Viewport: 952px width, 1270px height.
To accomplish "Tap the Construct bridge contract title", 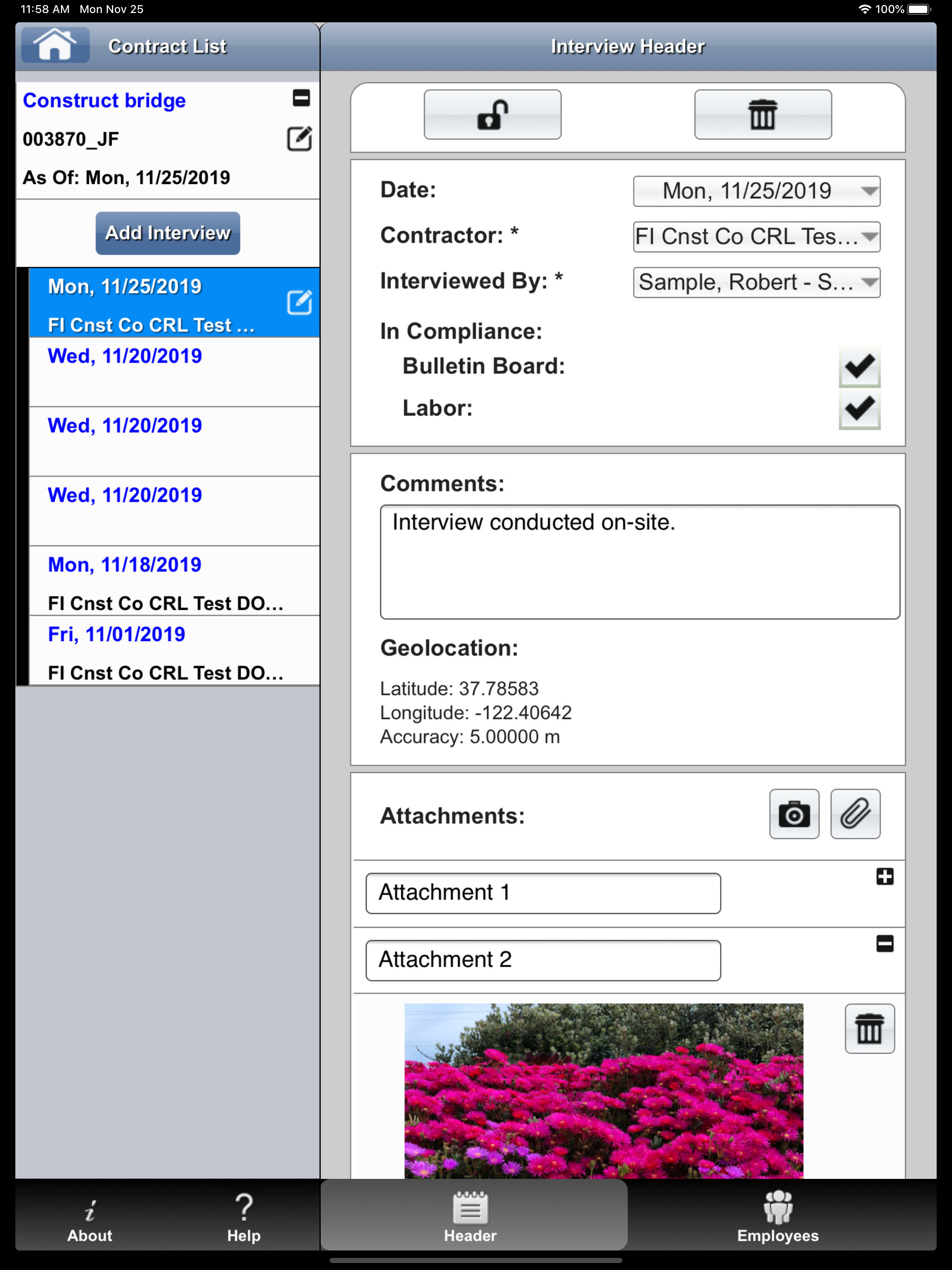I will 105,100.
